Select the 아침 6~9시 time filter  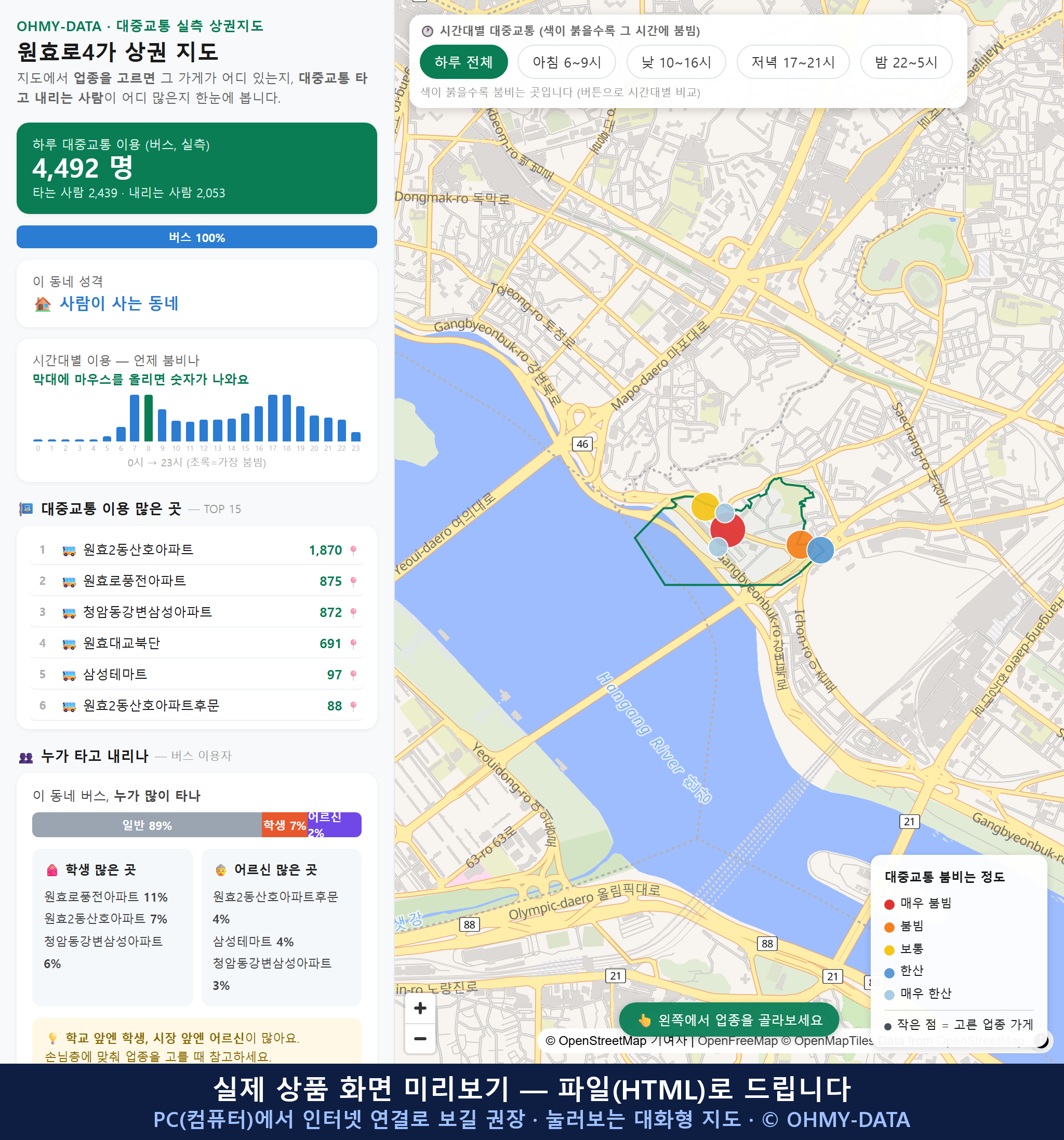click(x=567, y=62)
